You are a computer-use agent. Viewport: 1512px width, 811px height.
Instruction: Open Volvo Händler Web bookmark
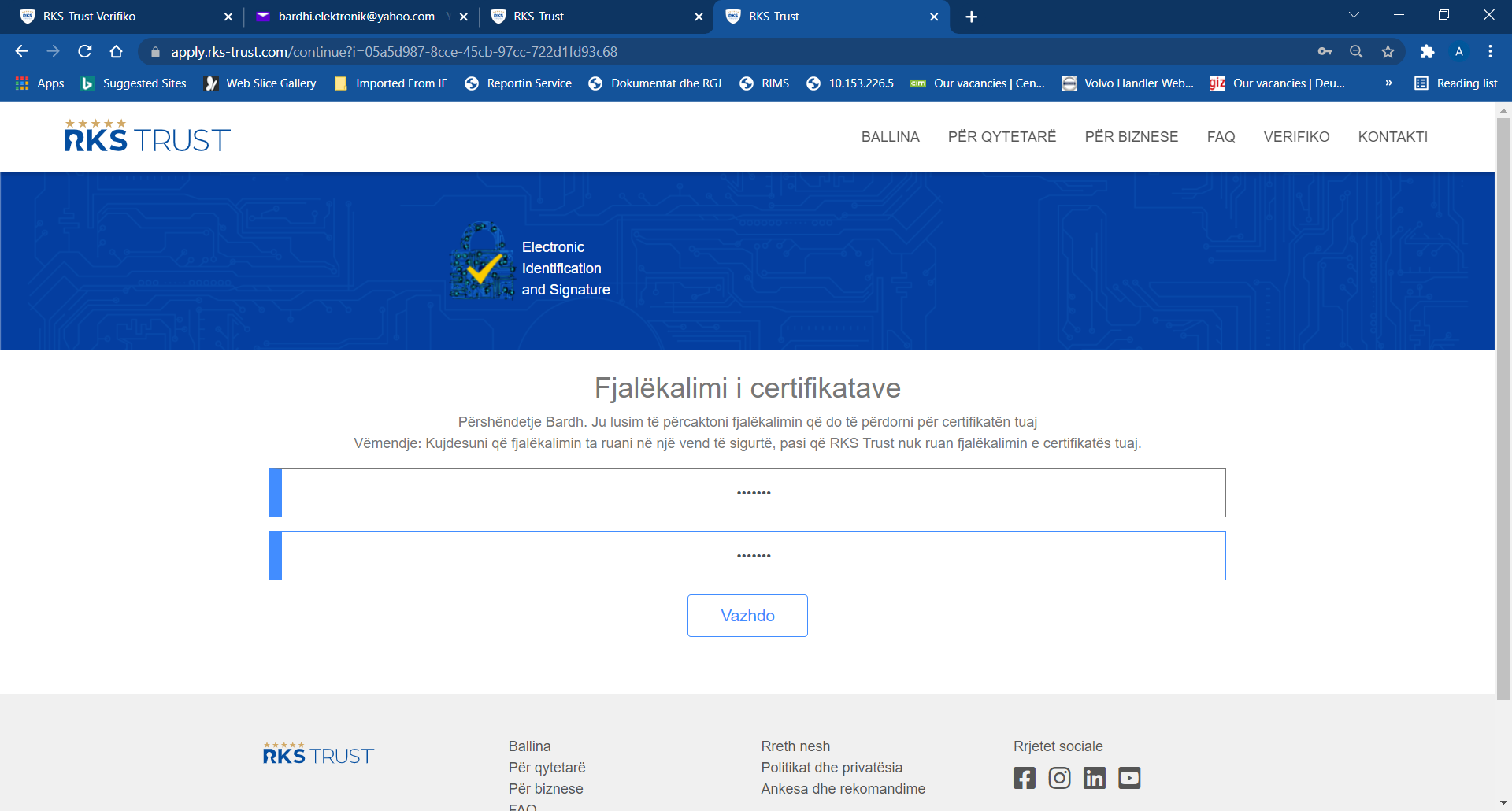tap(1128, 83)
